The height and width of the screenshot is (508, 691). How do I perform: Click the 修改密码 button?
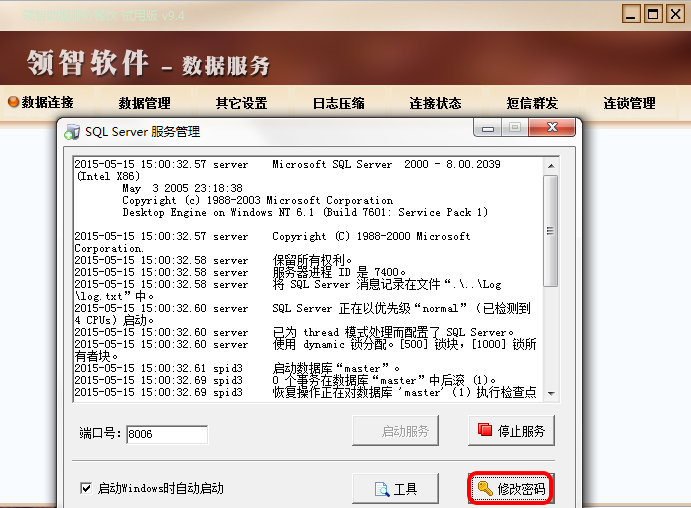pos(510,488)
